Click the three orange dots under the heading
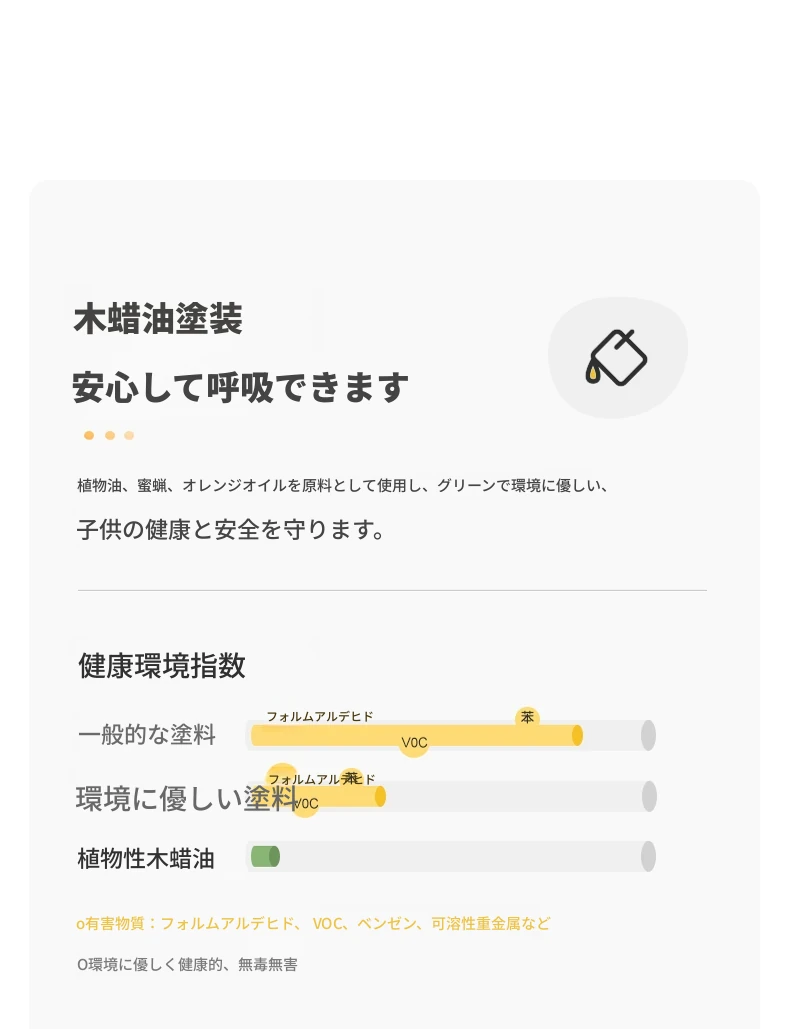Viewport: 790px width, 1029px height. pyautogui.click(x=109, y=435)
